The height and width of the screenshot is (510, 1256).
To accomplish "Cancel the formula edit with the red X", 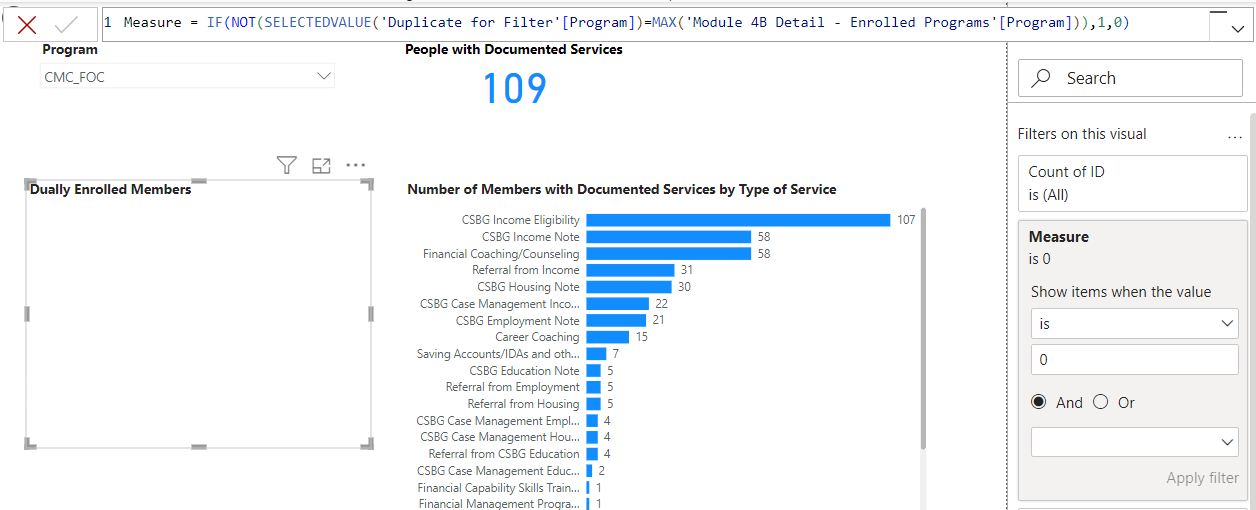I will (x=27, y=25).
